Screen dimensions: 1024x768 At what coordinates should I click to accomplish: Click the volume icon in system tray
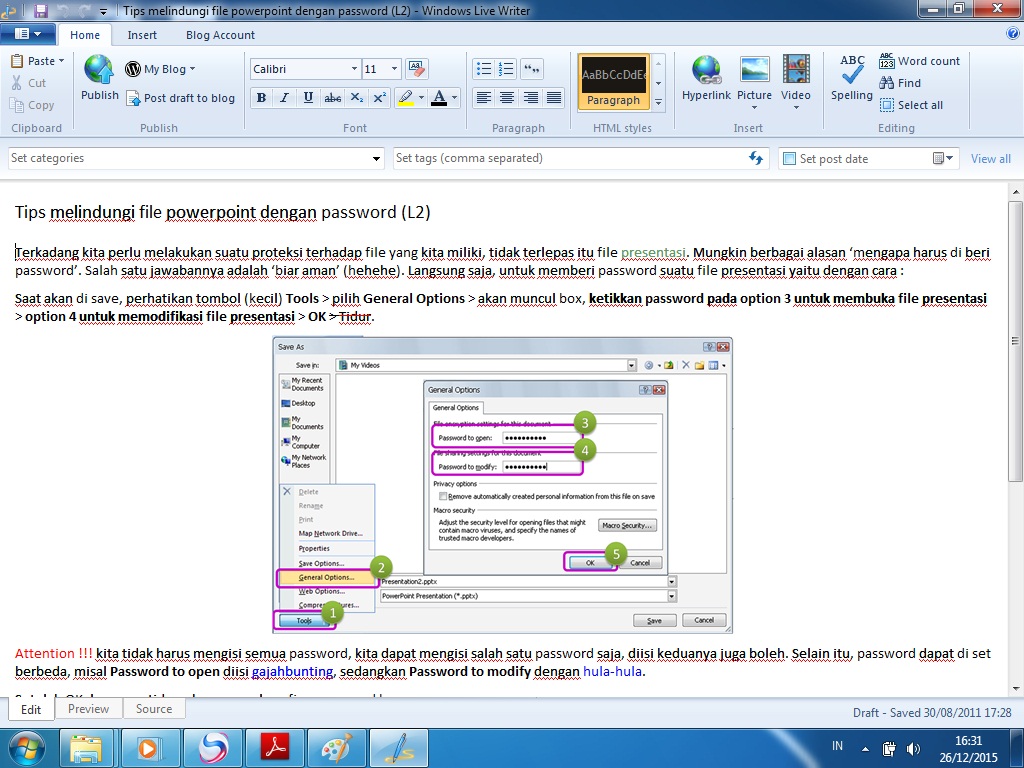(913, 748)
